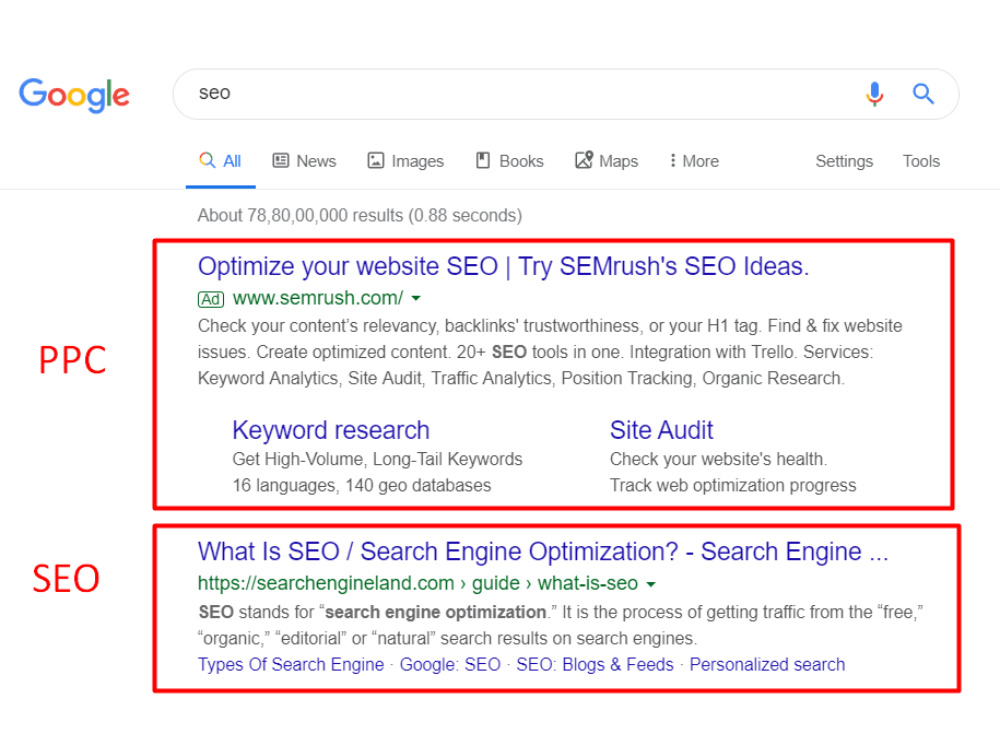Viewport: 1000px width, 750px height.
Task: Expand dropdown arrow after searchengineland URL
Action: 651,584
